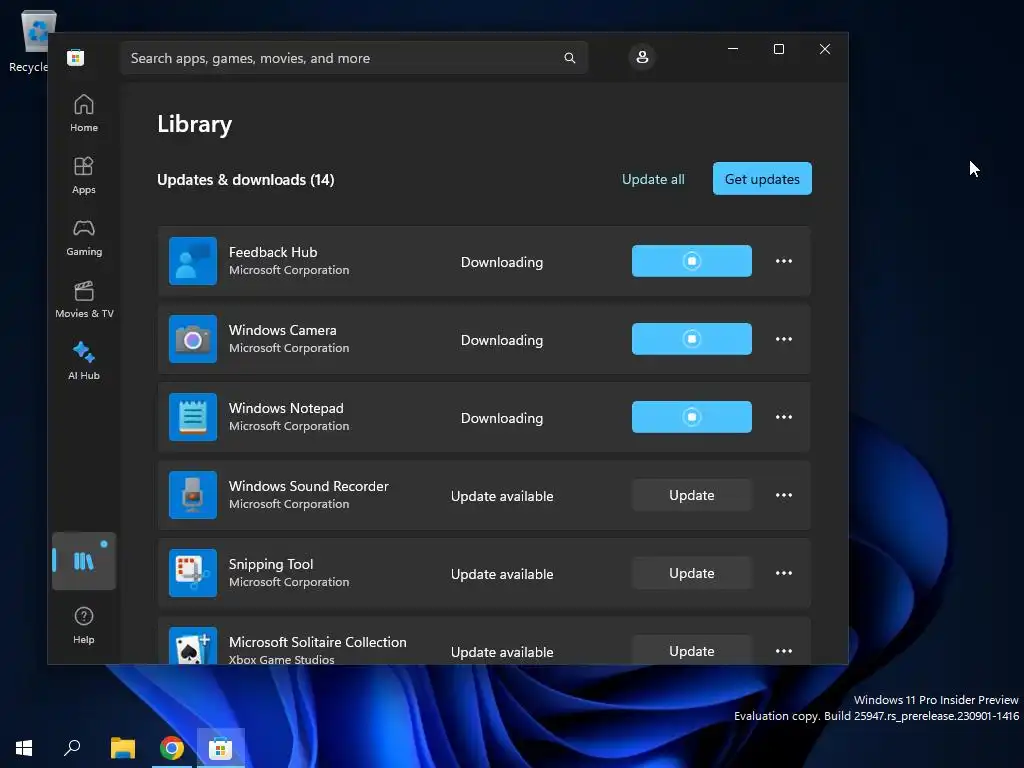Select the Feedback Hub title text
This screenshot has width=1024, height=768.
pyautogui.click(x=273, y=252)
